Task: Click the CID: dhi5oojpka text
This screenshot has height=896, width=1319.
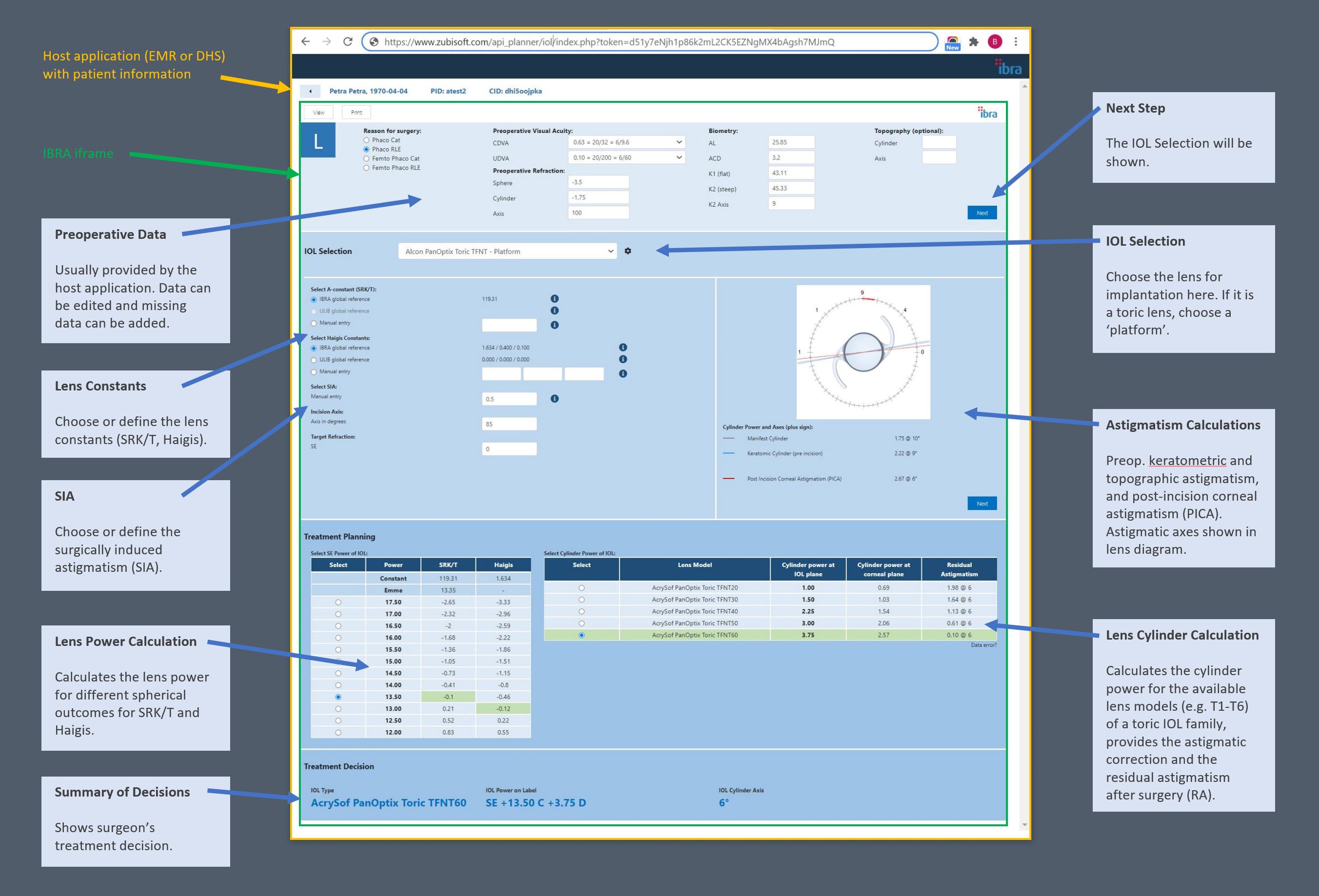Action: tap(515, 91)
